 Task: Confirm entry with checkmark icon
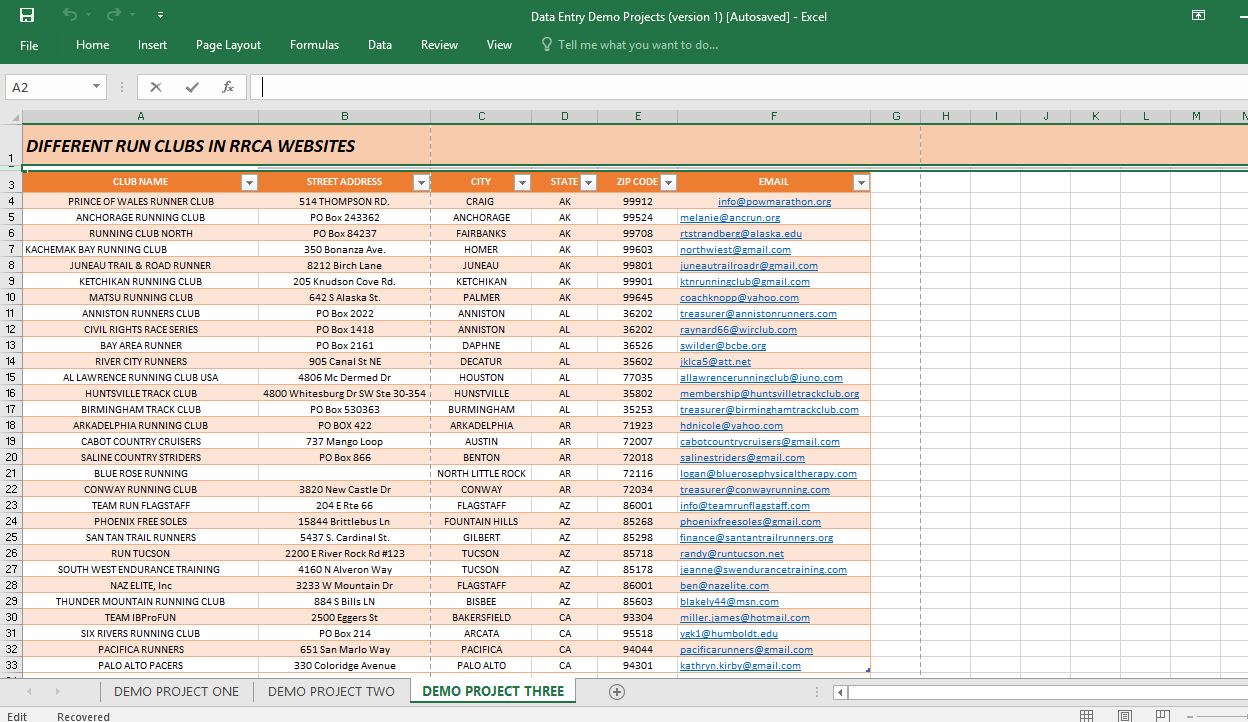pos(192,87)
